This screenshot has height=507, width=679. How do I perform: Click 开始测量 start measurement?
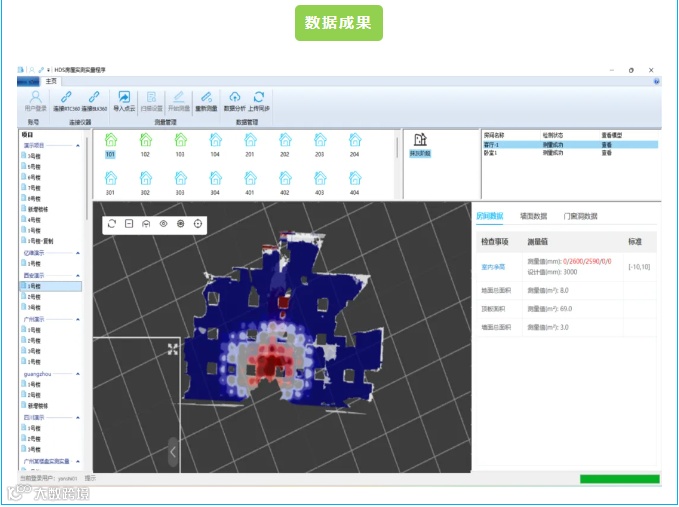click(x=179, y=101)
